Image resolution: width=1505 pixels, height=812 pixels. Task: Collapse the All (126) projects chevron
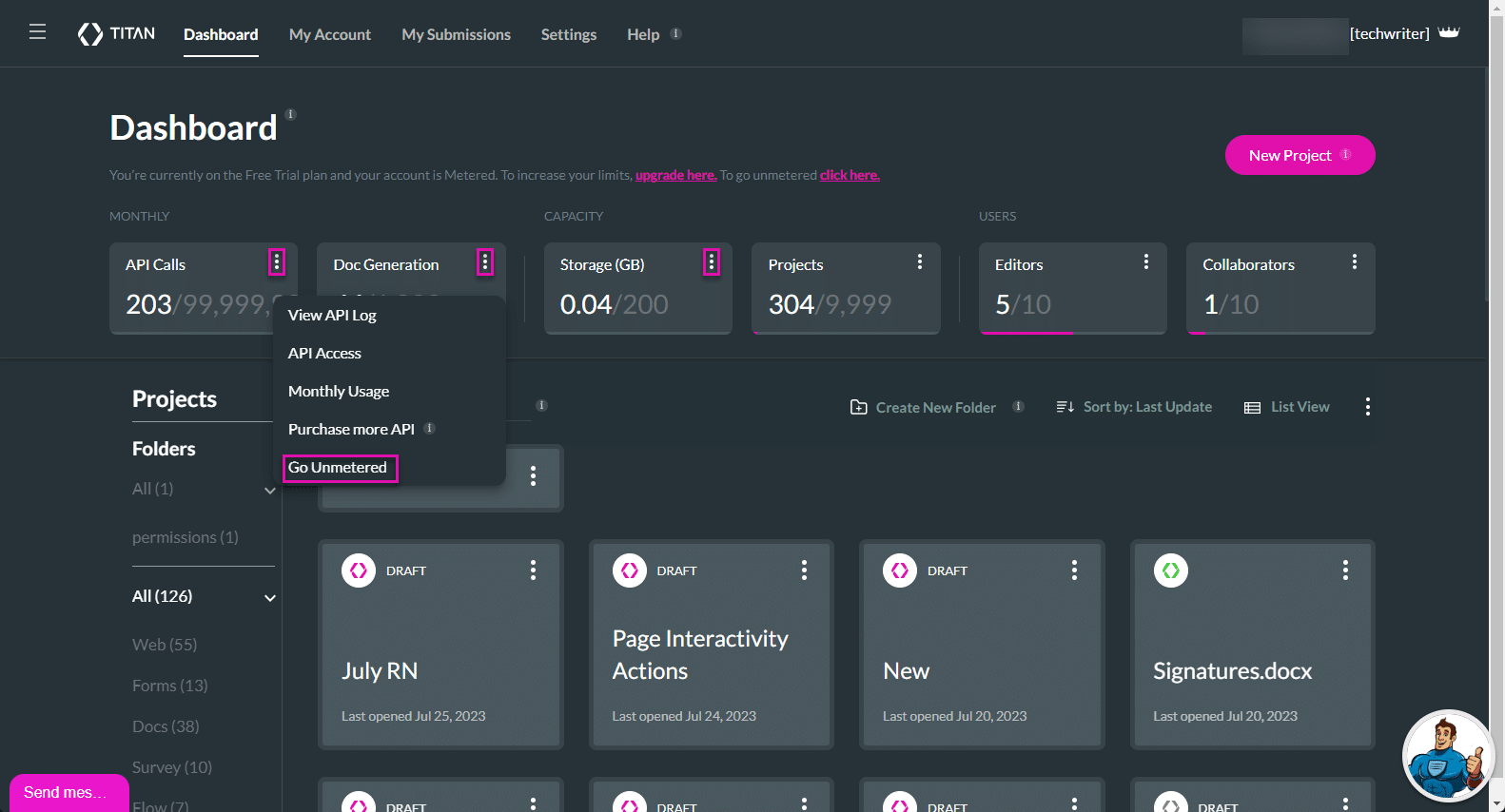point(270,598)
